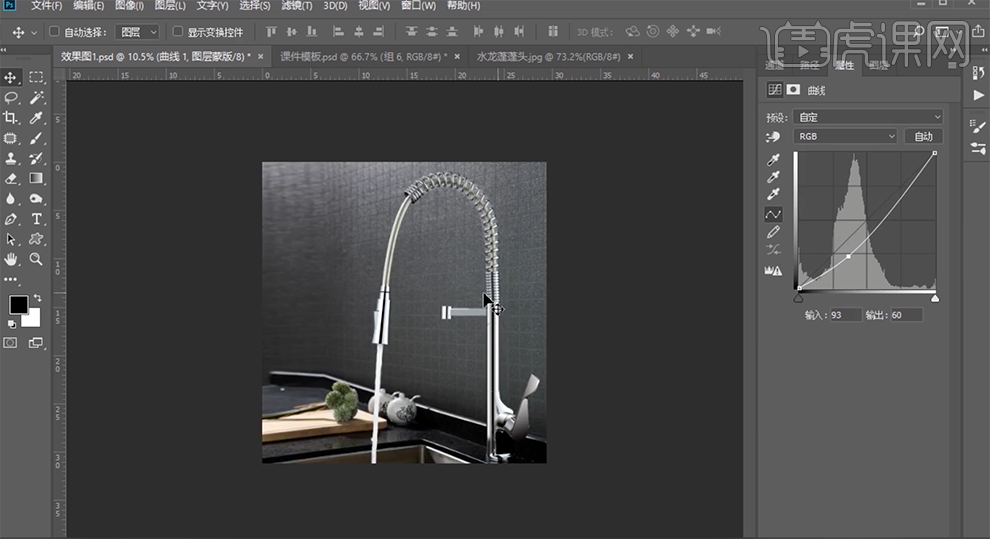Open the 窗口(W) menu
The height and width of the screenshot is (539, 990).
click(419, 6)
